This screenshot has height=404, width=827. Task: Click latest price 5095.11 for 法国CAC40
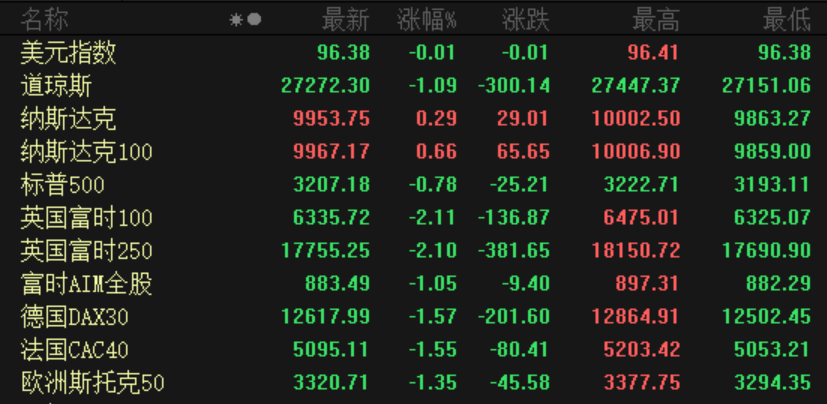332,349
